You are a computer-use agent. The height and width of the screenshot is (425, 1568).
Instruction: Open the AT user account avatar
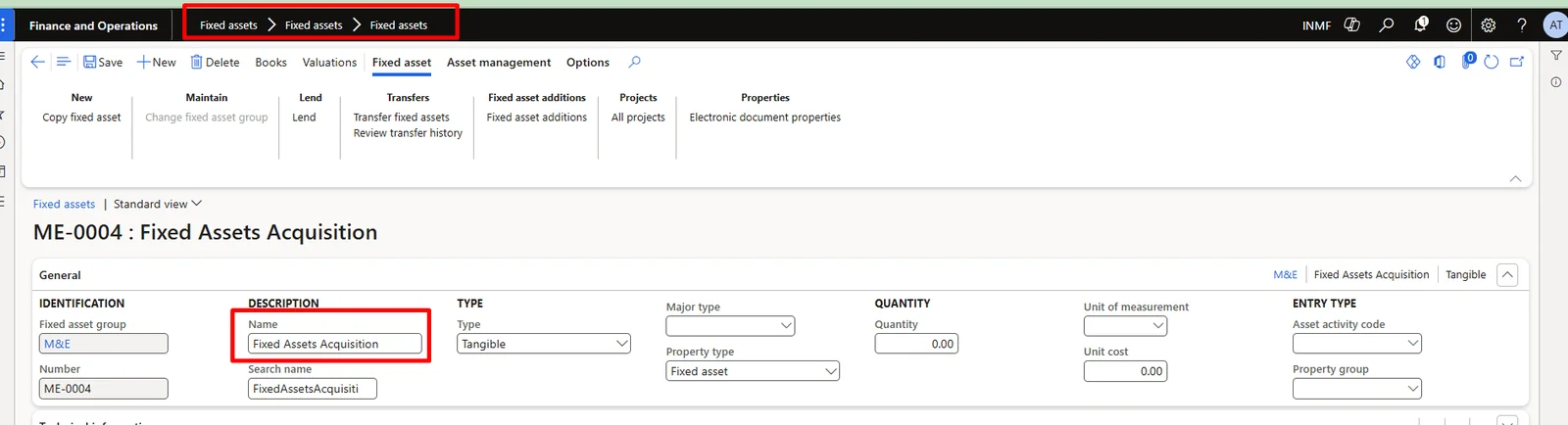[1555, 25]
